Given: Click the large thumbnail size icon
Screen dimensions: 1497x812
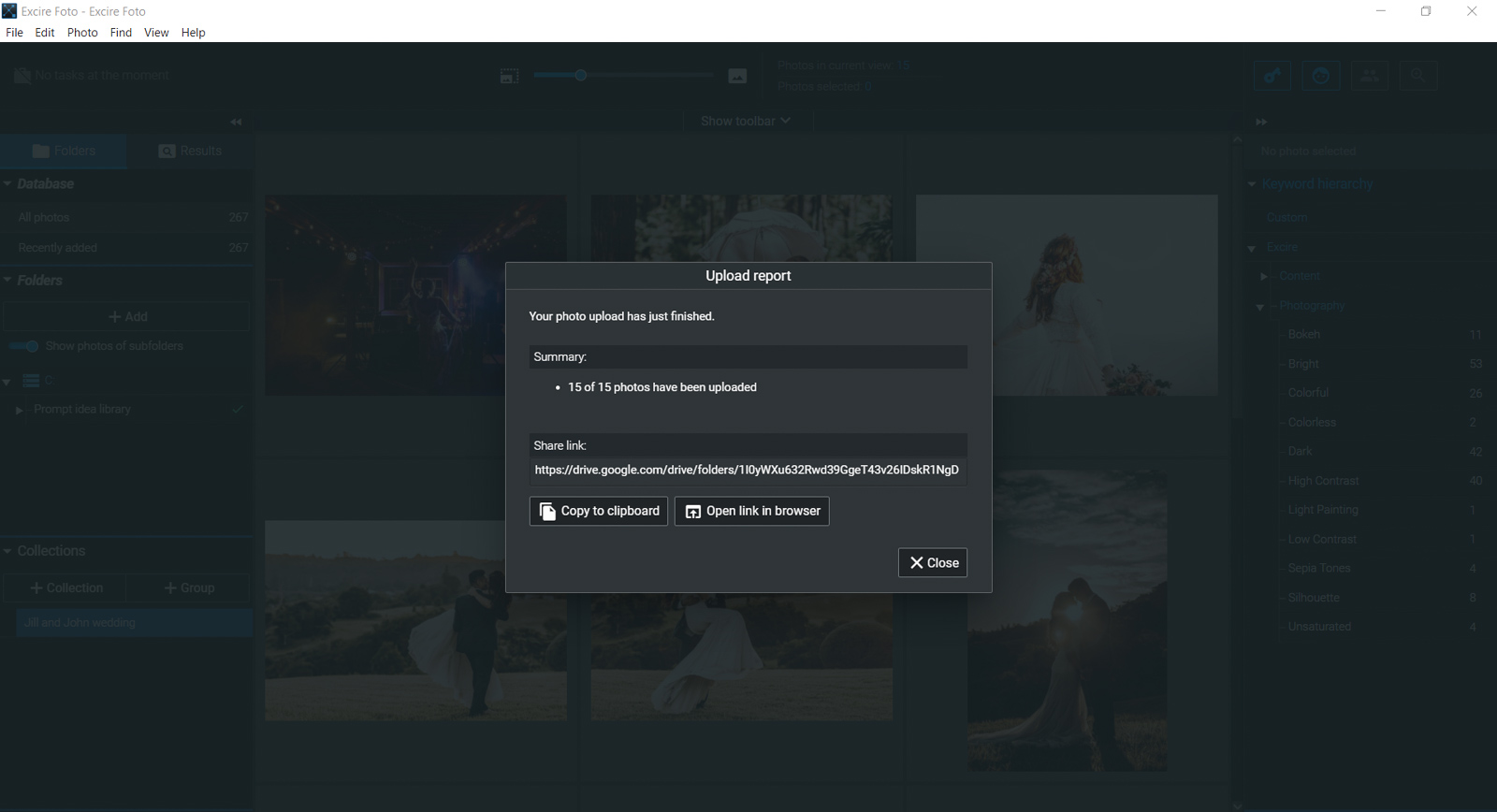Looking at the screenshot, I should (x=737, y=76).
